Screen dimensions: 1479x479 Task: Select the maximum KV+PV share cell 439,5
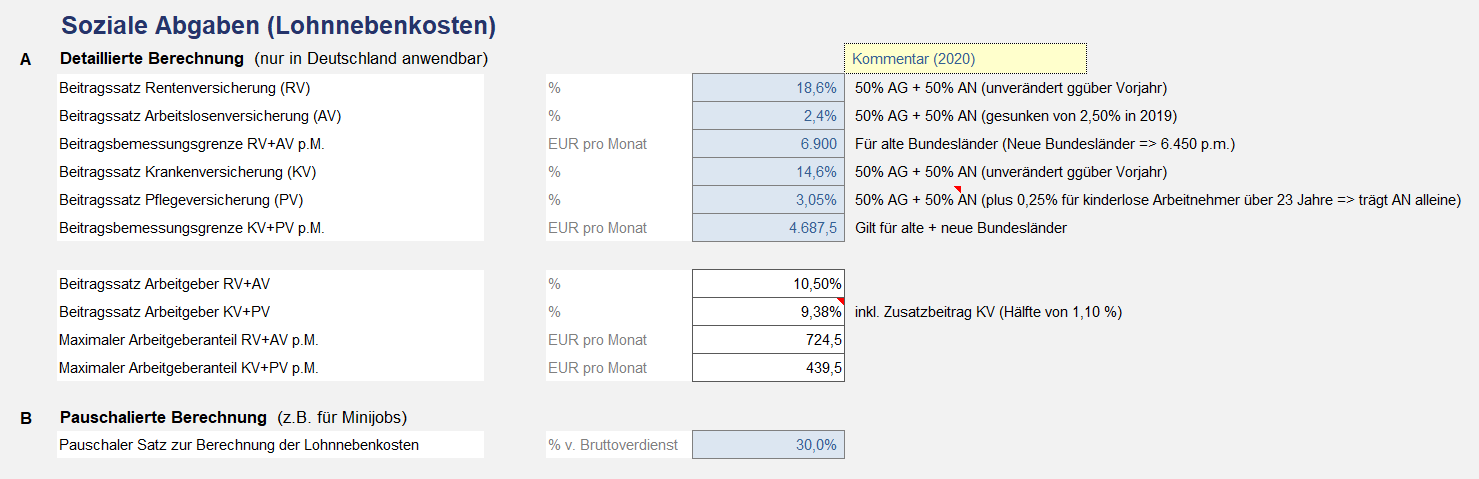click(x=768, y=368)
